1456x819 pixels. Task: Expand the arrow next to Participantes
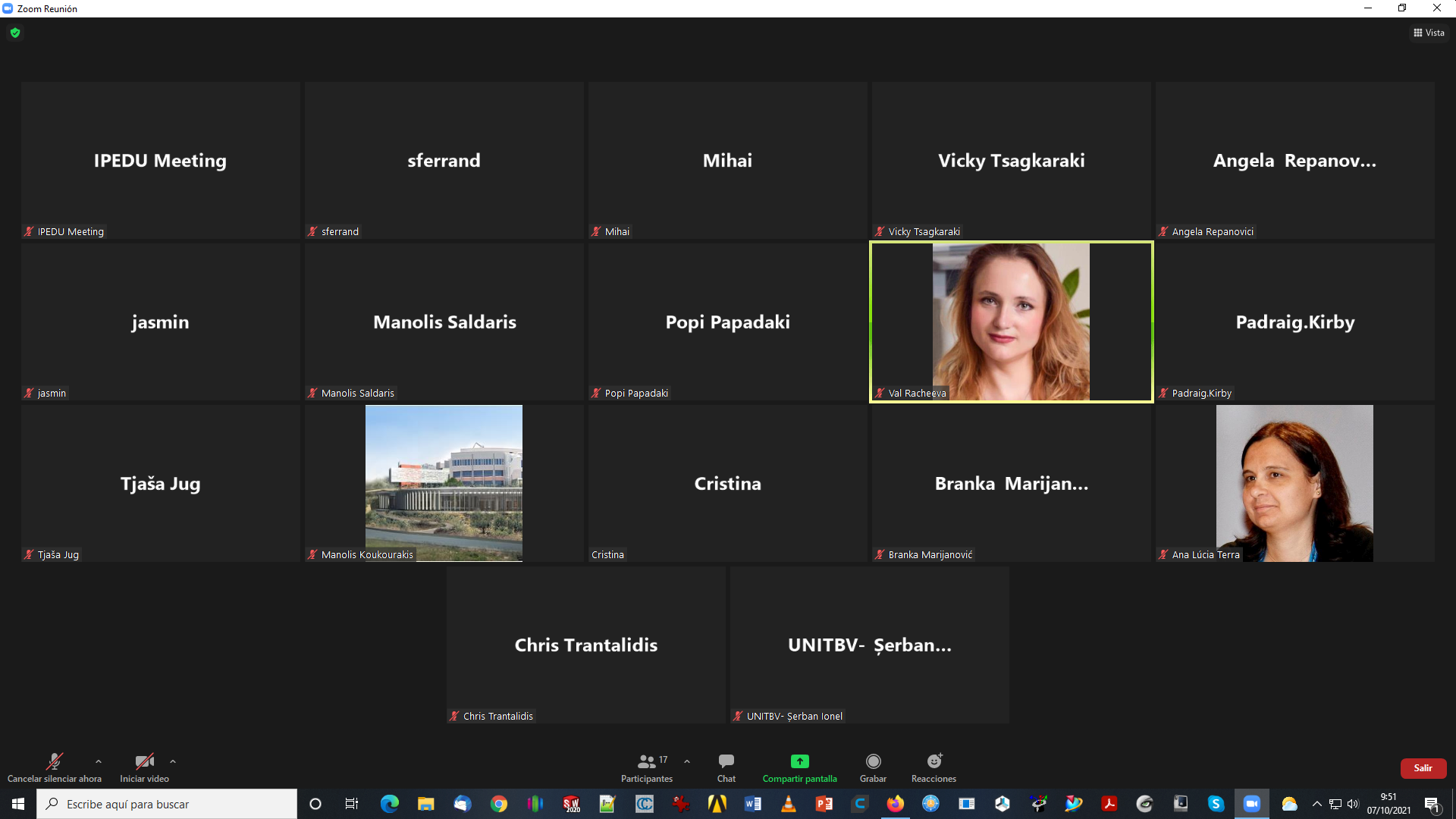(x=687, y=761)
